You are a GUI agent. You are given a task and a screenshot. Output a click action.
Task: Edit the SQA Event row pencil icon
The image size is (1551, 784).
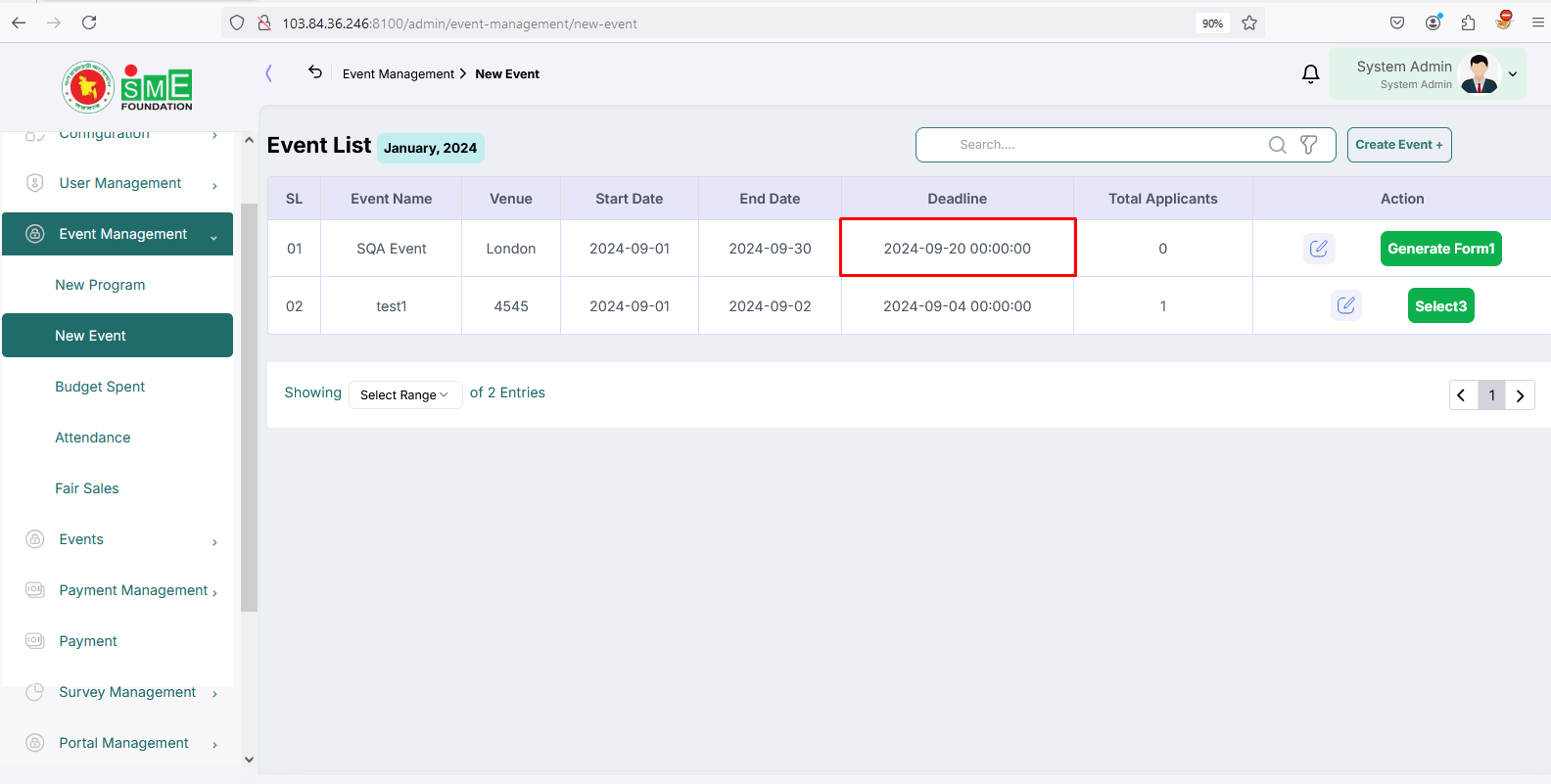pyautogui.click(x=1319, y=249)
